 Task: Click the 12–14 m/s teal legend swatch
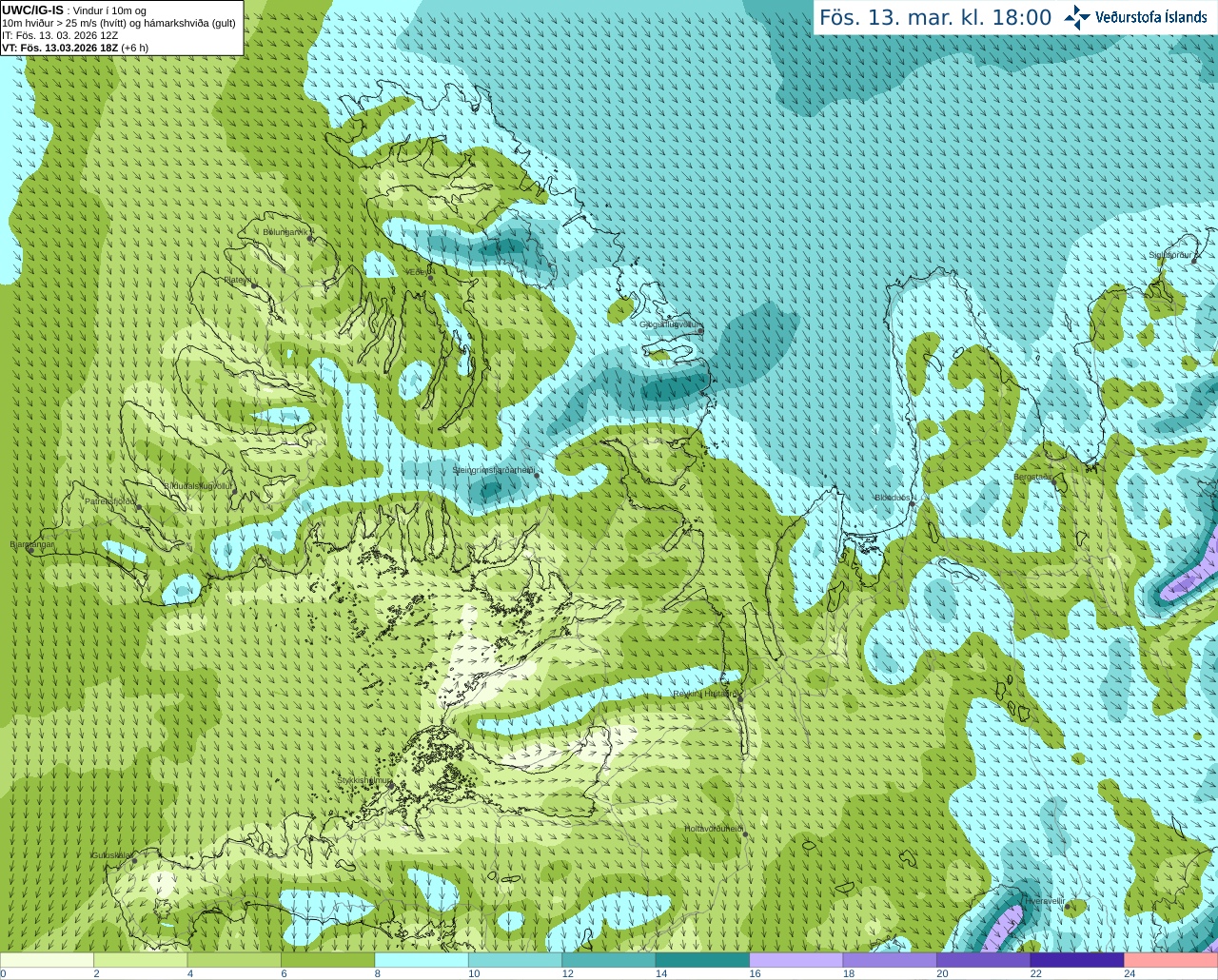(609, 960)
